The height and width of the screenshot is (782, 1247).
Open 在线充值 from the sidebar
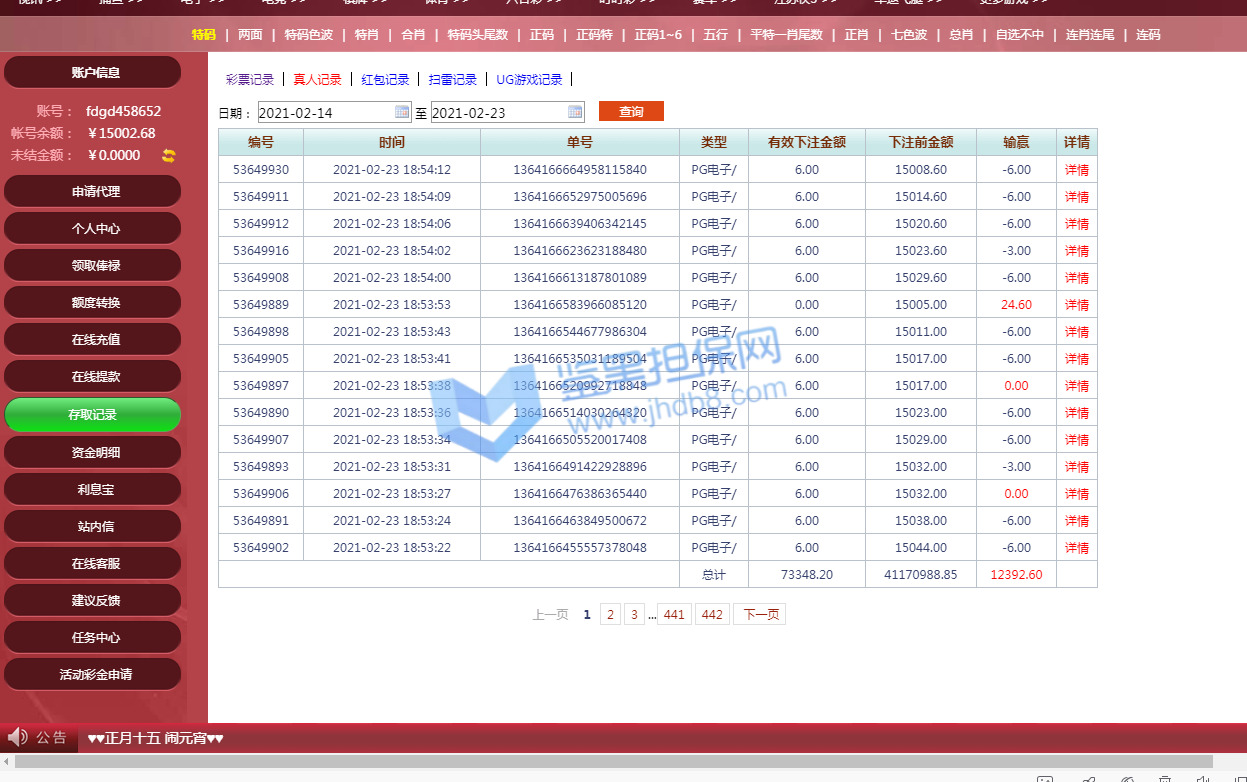[x=95, y=340]
